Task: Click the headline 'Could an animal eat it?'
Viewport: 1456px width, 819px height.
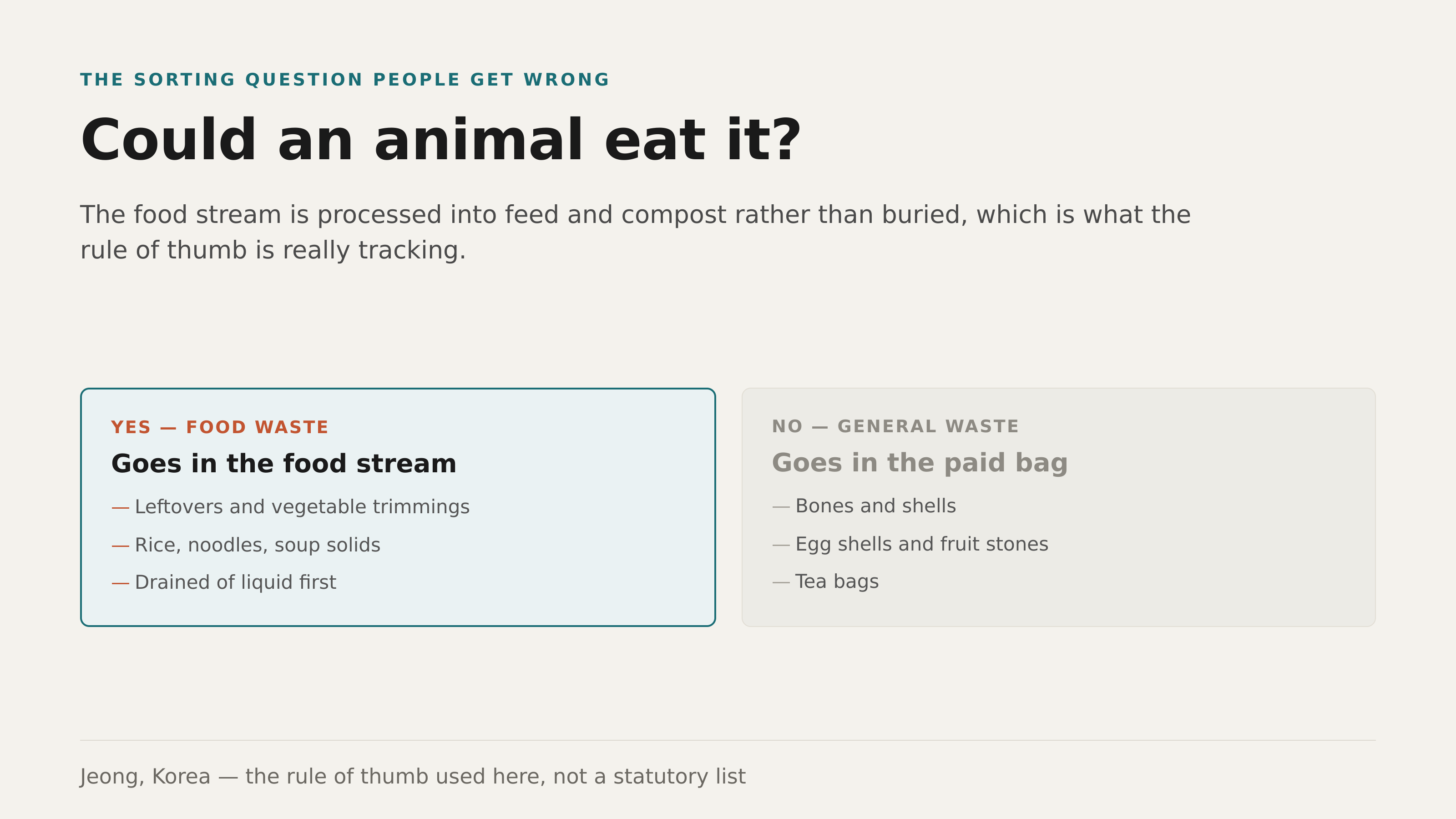Action: point(440,140)
